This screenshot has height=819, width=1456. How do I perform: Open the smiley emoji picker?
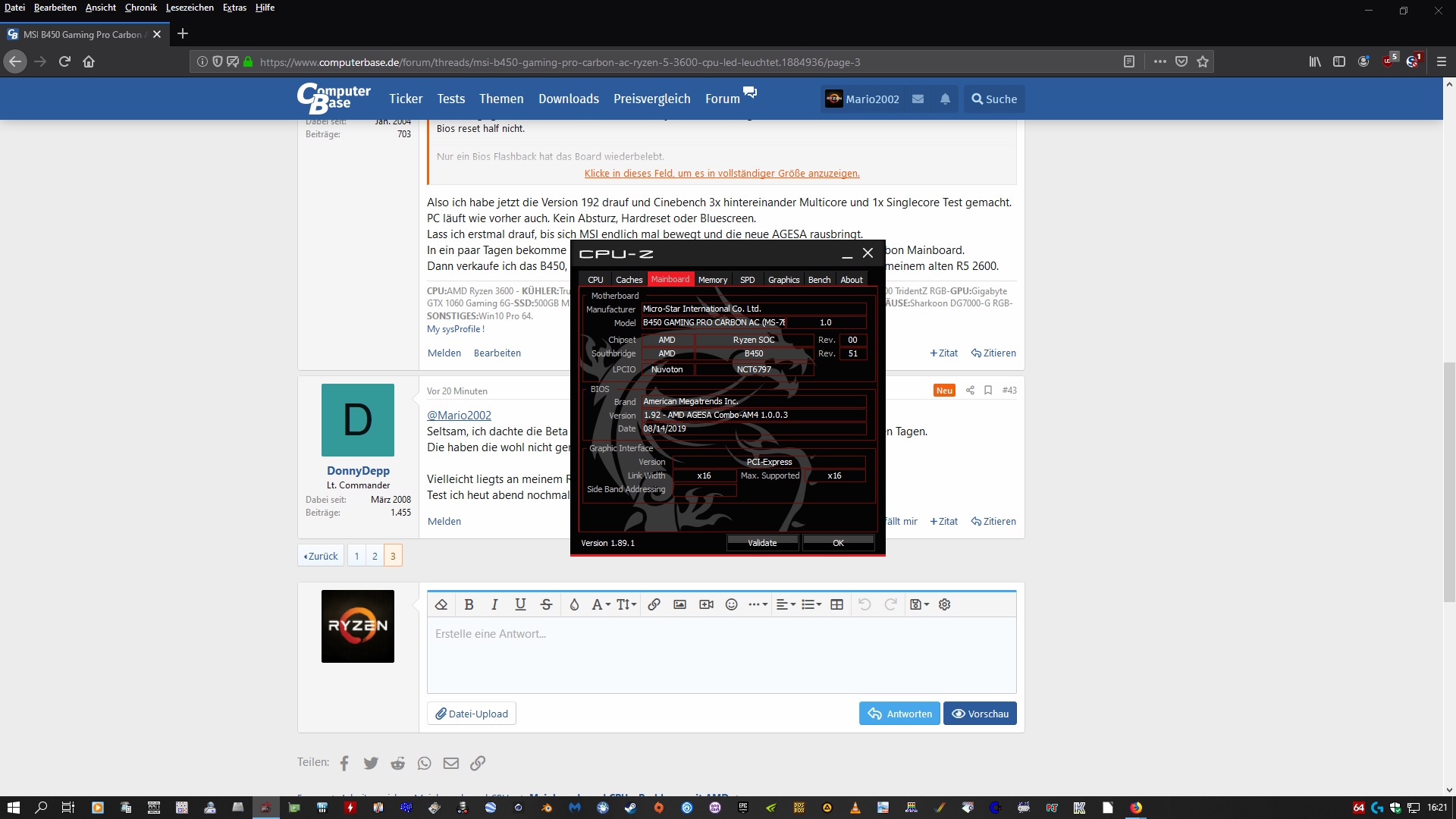[x=731, y=604]
